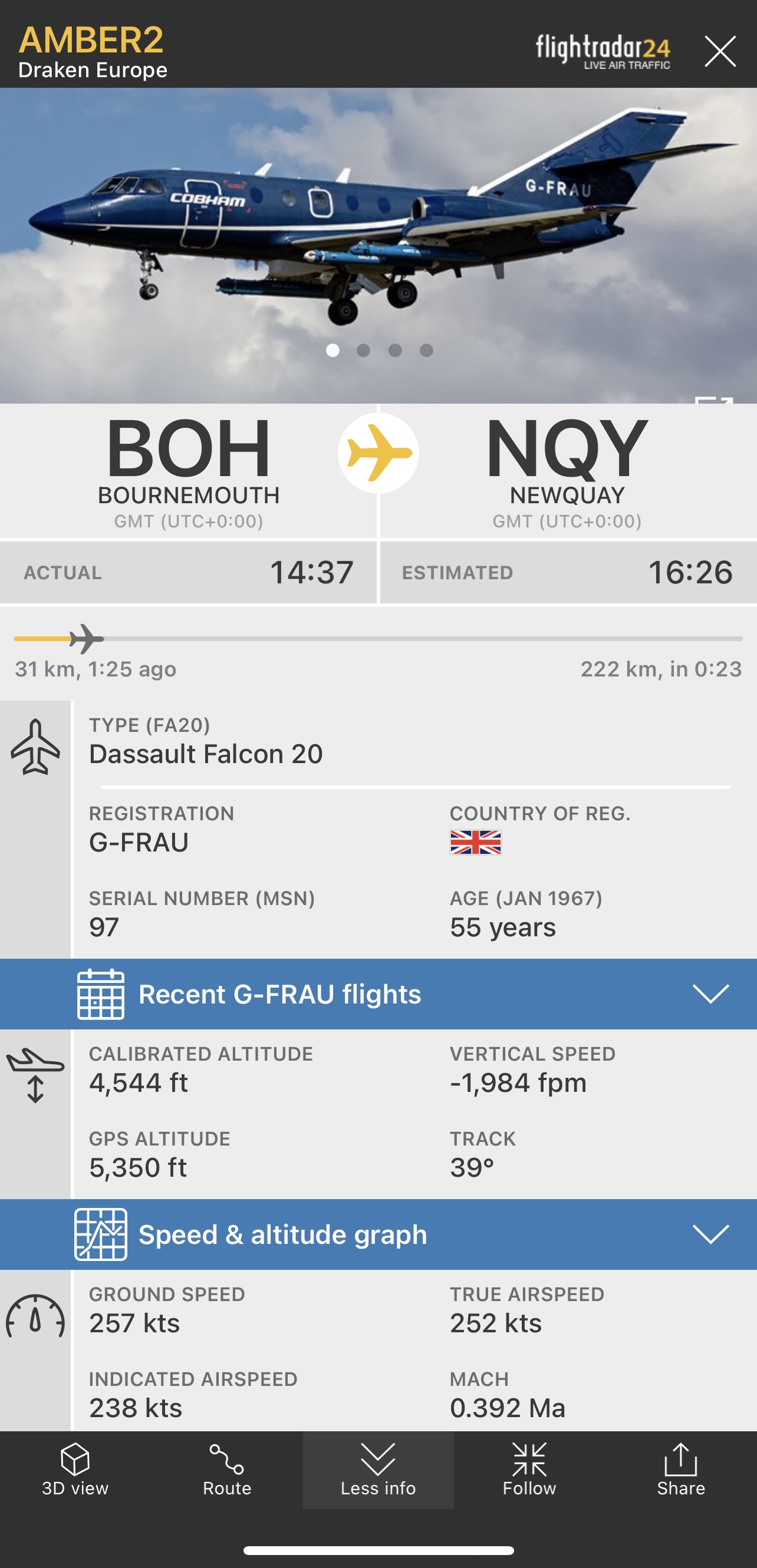The image size is (757, 1568).
Task: Select the second photo page dot
Action: pyautogui.click(x=364, y=350)
